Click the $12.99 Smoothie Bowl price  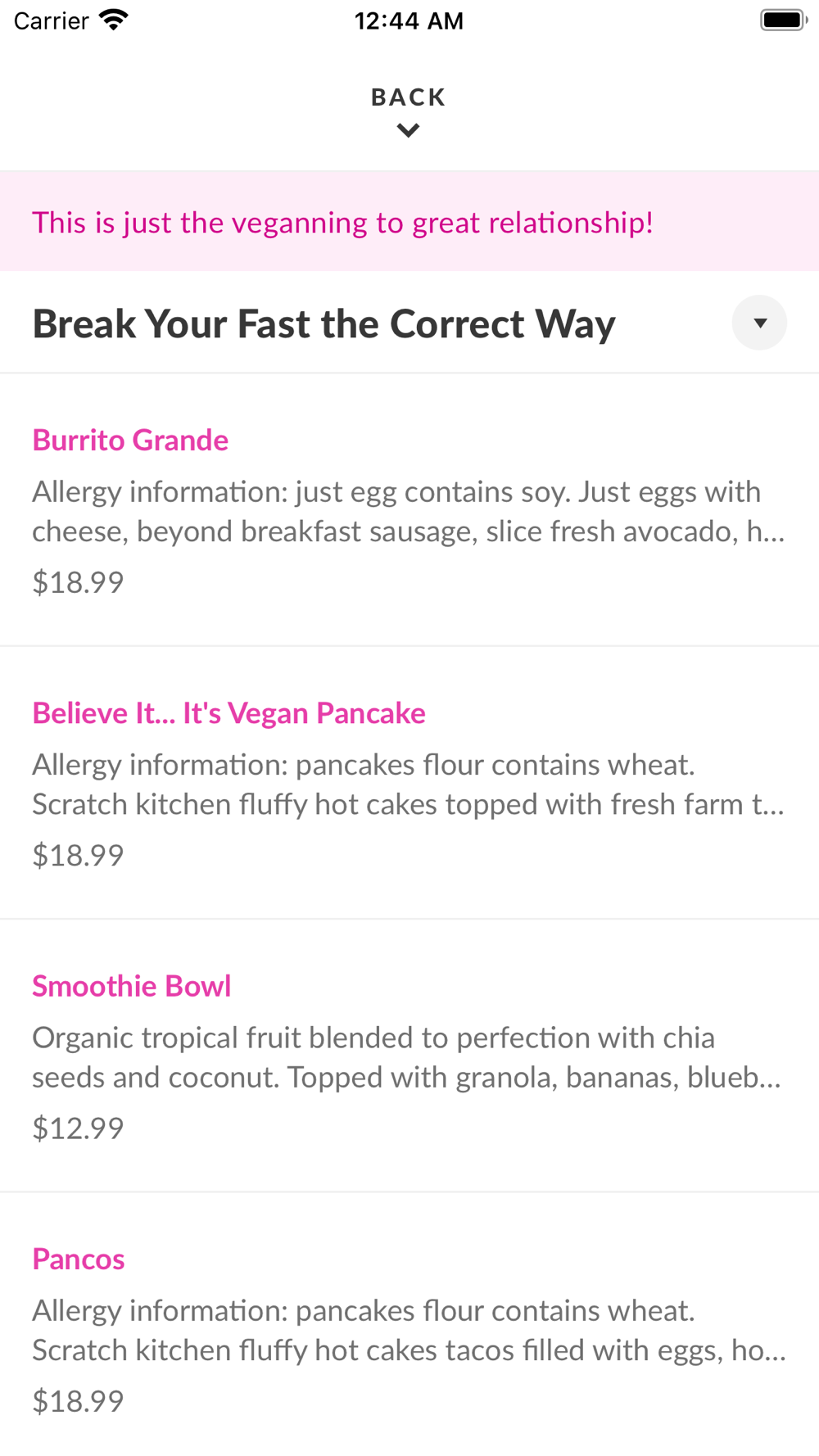tap(78, 1128)
